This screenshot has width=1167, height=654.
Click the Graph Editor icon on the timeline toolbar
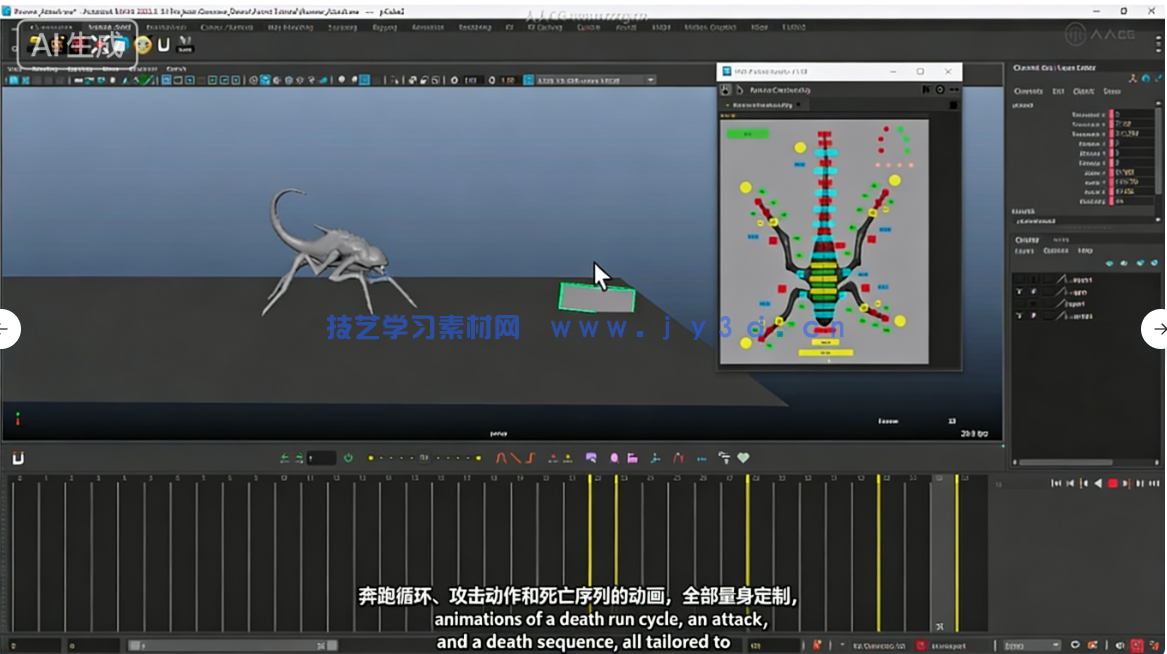pyautogui.click(x=591, y=458)
